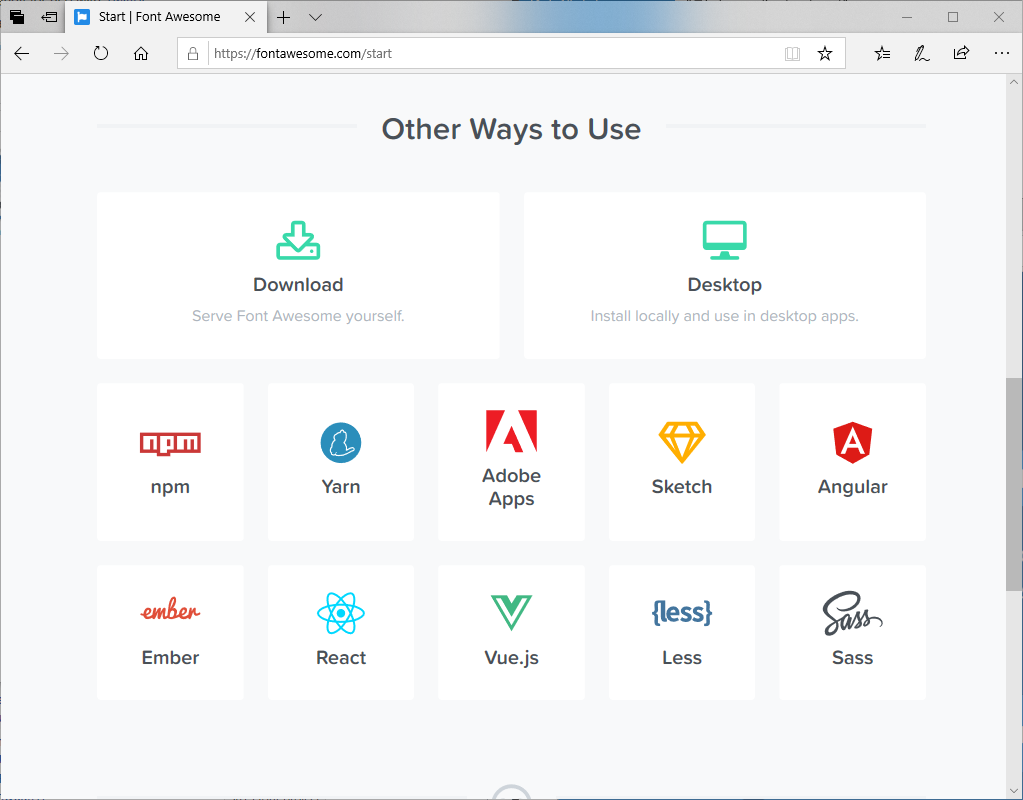
Task: Open the Desktop monitor icon
Action: 724,240
